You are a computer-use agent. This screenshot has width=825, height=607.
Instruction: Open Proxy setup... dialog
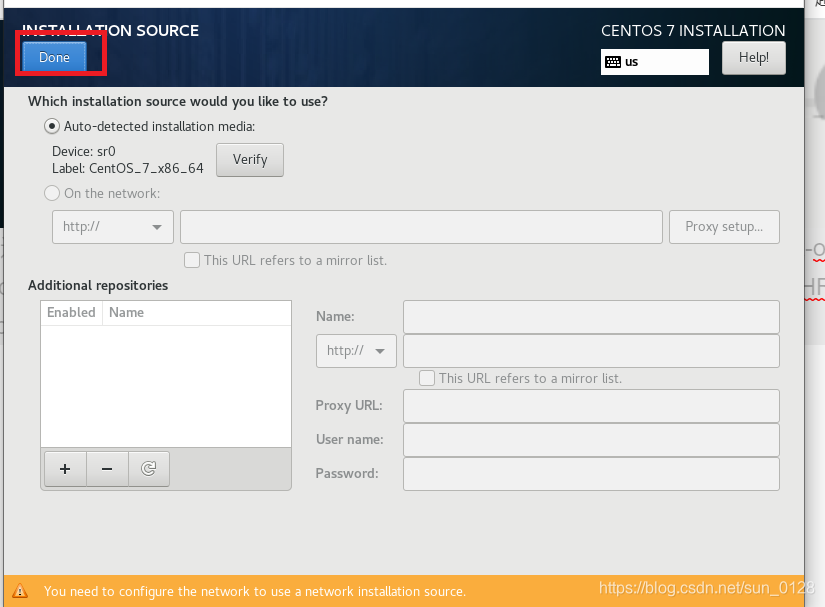(x=724, y=227)
